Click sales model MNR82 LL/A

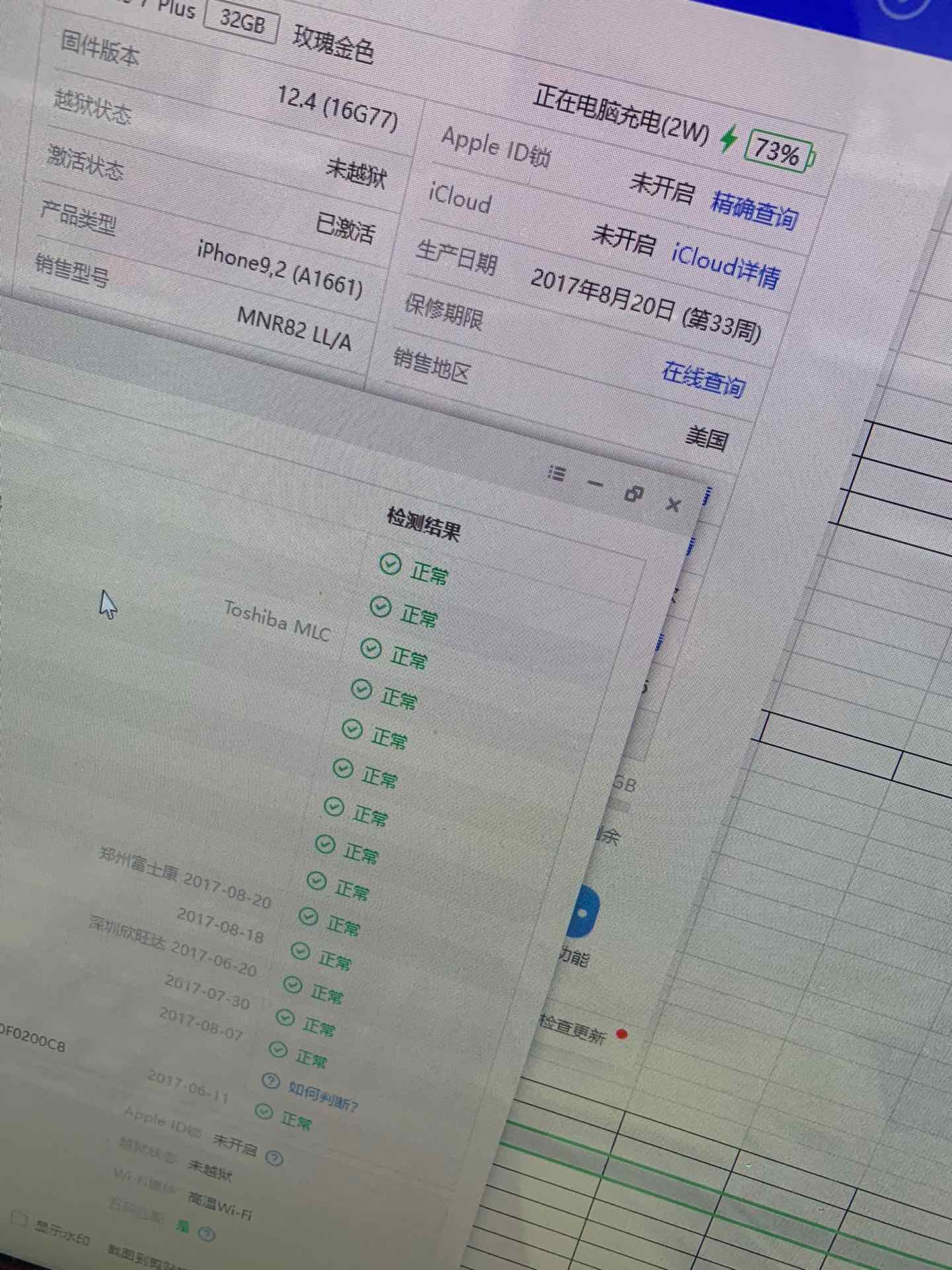click(x=294, y=328)
